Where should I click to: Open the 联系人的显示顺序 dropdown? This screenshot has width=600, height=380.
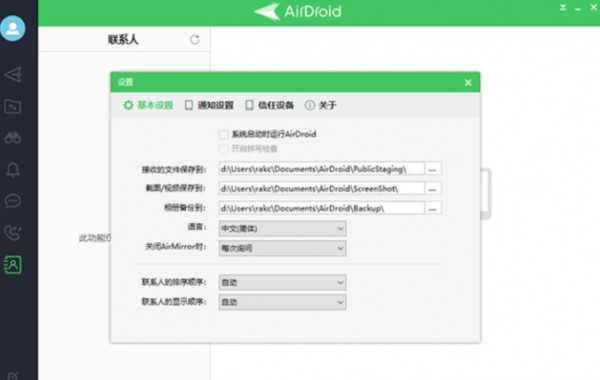tap(282, 302)
